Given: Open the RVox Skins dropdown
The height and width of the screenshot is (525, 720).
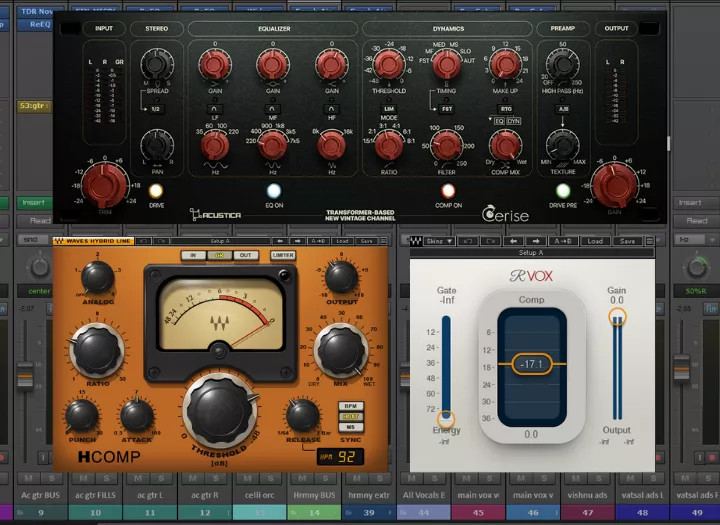Looking at the screenshot, I should [x=439, y=241].
